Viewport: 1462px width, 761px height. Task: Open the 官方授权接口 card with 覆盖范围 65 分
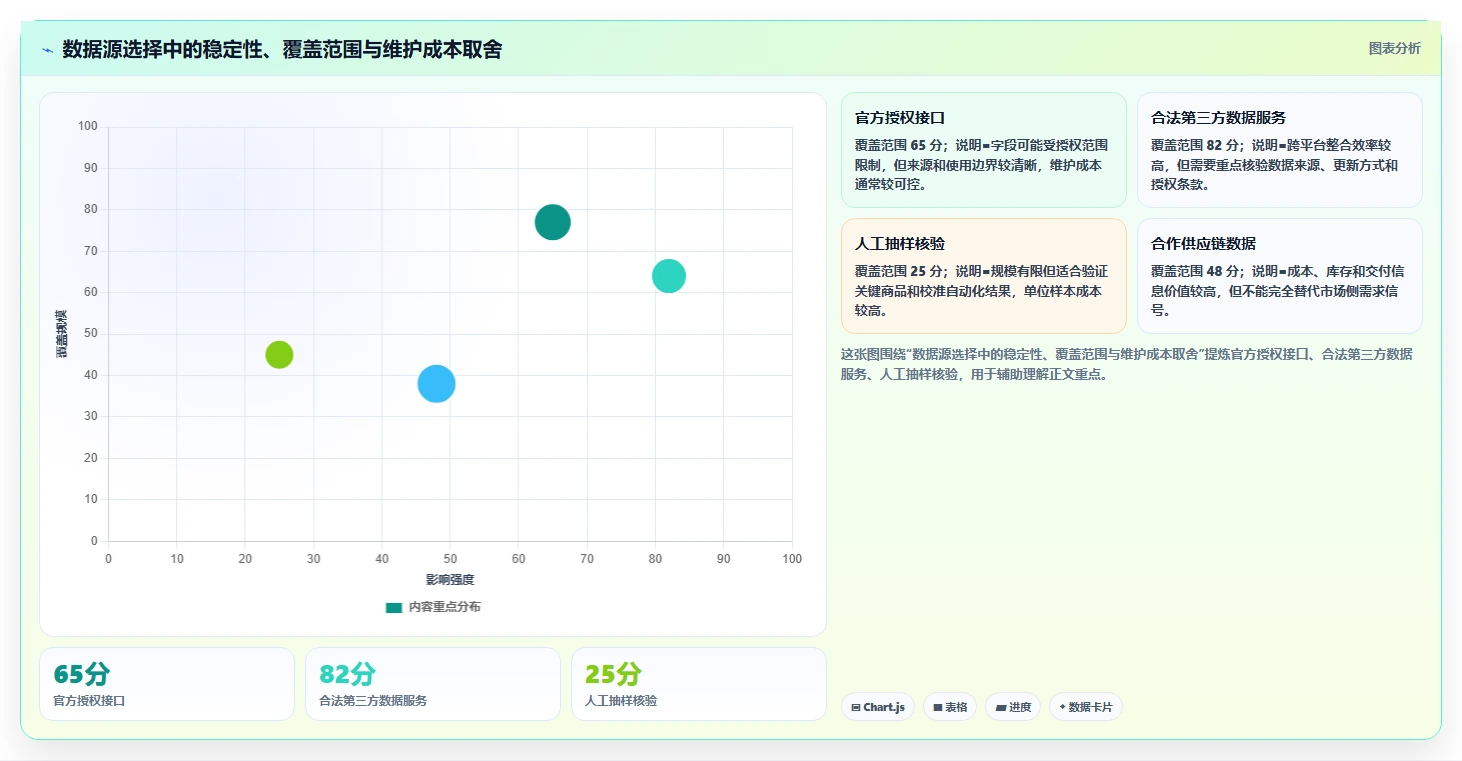[x=984, y=150]
